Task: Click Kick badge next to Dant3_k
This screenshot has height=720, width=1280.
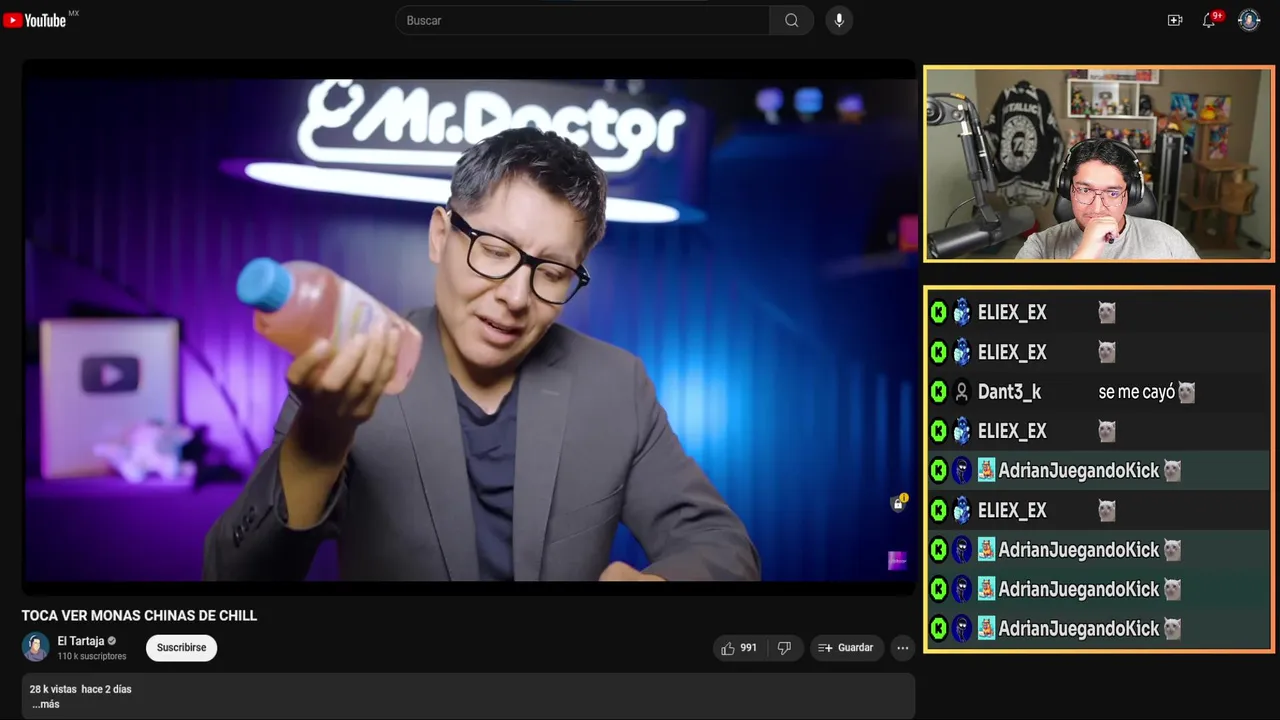Action: (938, 392)
